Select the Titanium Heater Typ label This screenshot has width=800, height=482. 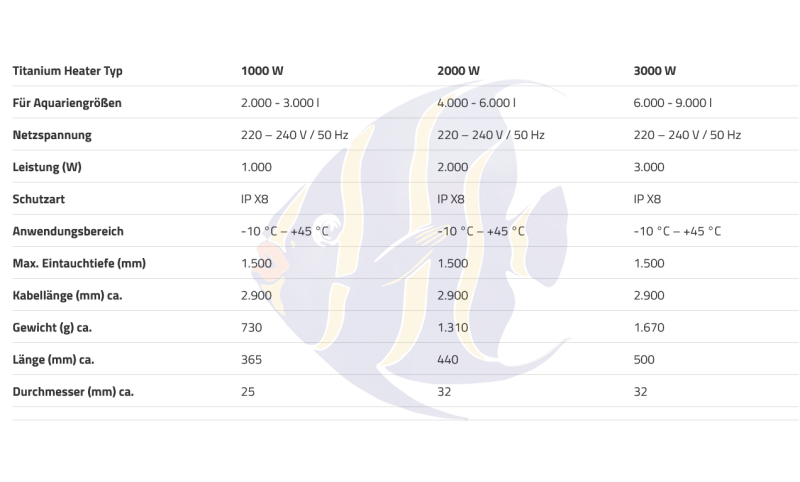tap(67, 71)
